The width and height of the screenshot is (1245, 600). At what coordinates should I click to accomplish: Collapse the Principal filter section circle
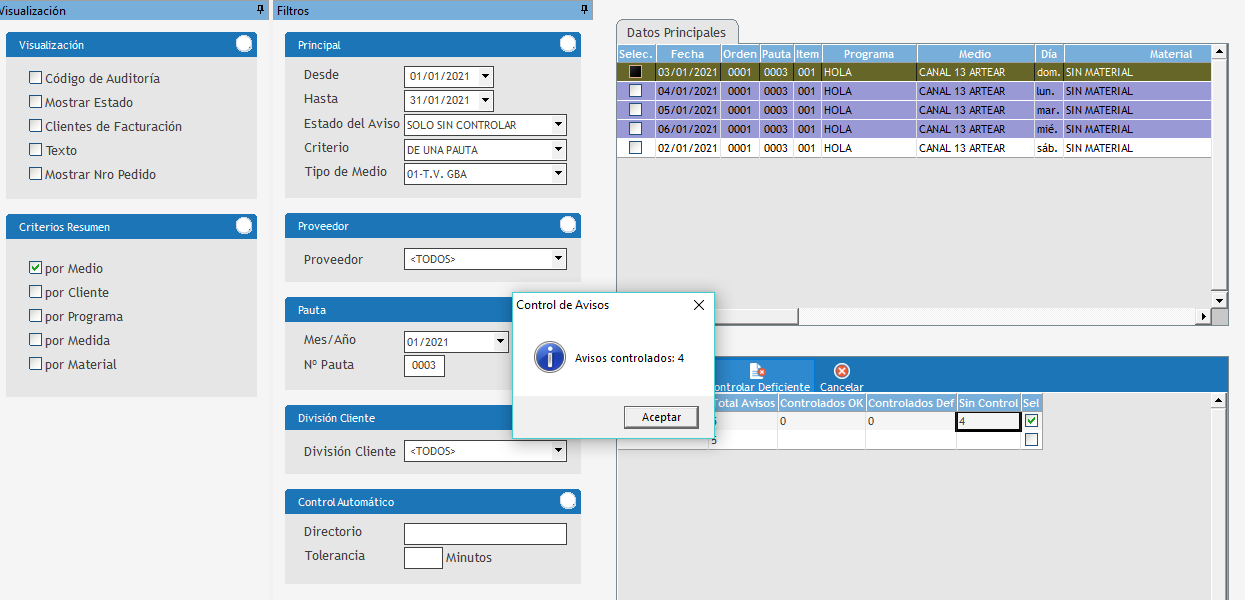pyautogui.click(x=568, y=44)
